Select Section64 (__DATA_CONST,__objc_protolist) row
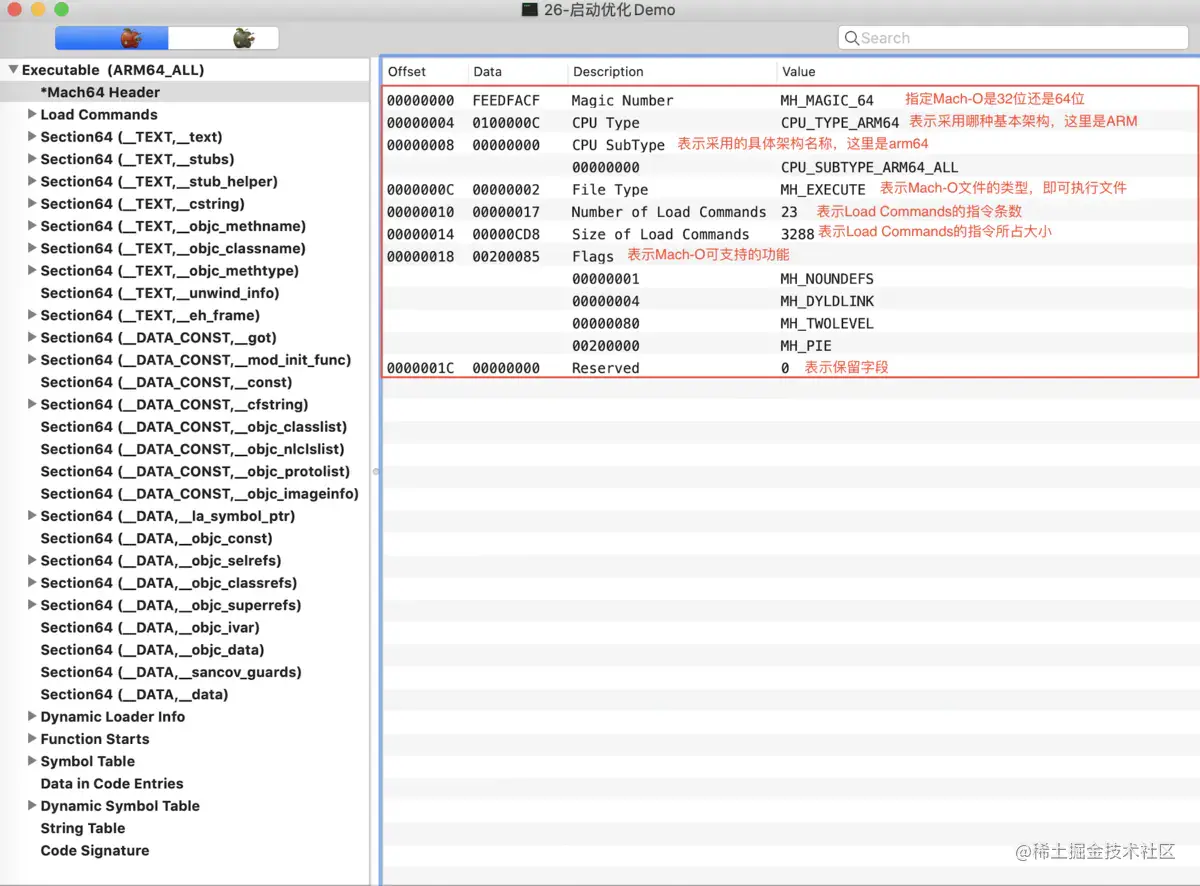Screen dimensions: 1200x886 click(x=185, y=471)
